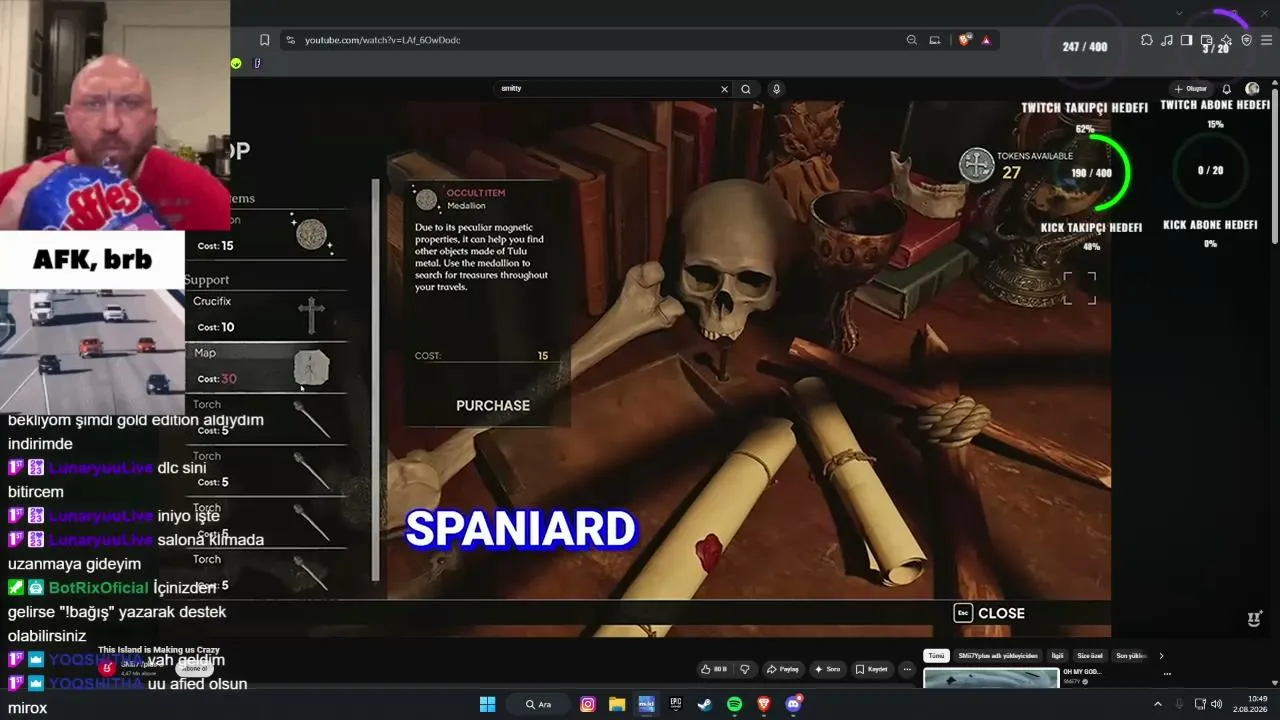The width and height of the screenshot is (1280, 720).
Task: Launch Instagram from the taskbar
Action: point(588,704)
